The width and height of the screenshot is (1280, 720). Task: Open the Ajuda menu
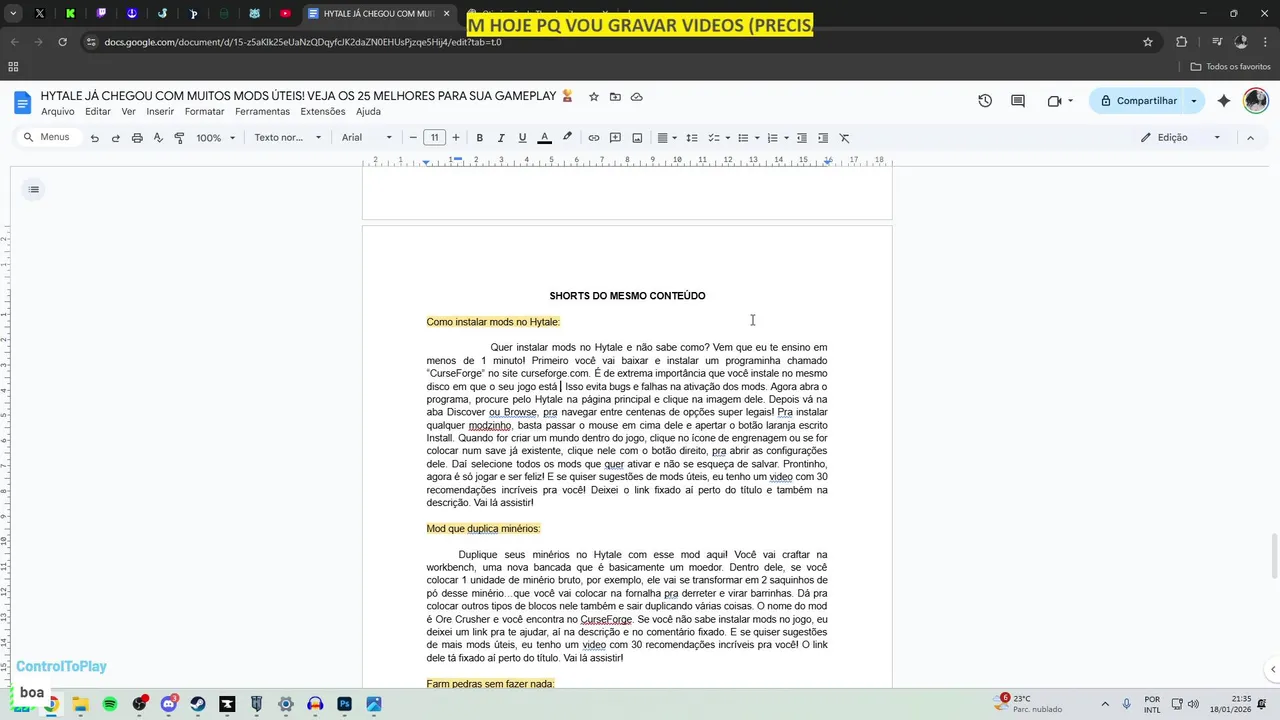tap(368, 112)
